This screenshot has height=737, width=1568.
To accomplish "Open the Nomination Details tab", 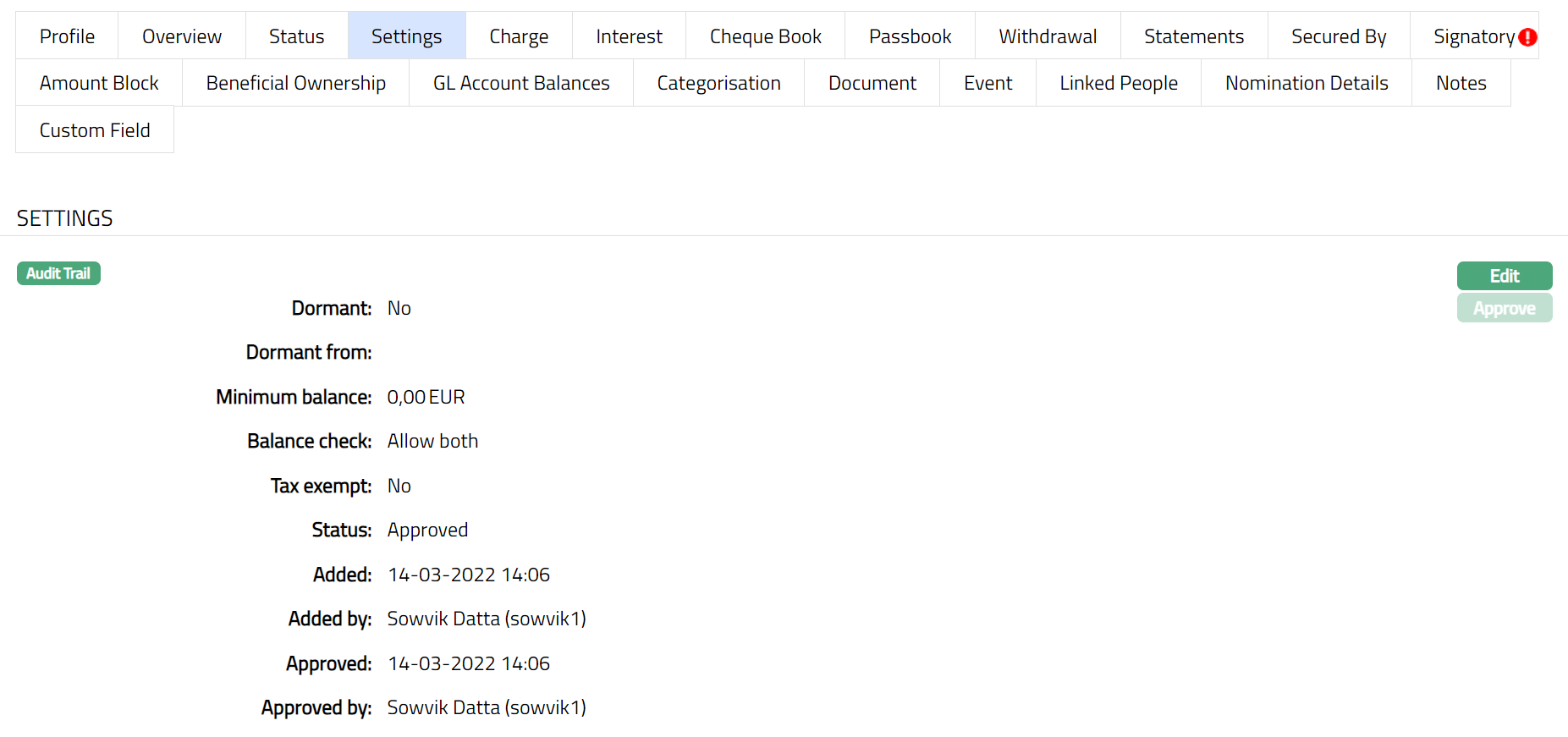I will [x=1306, y=83].
